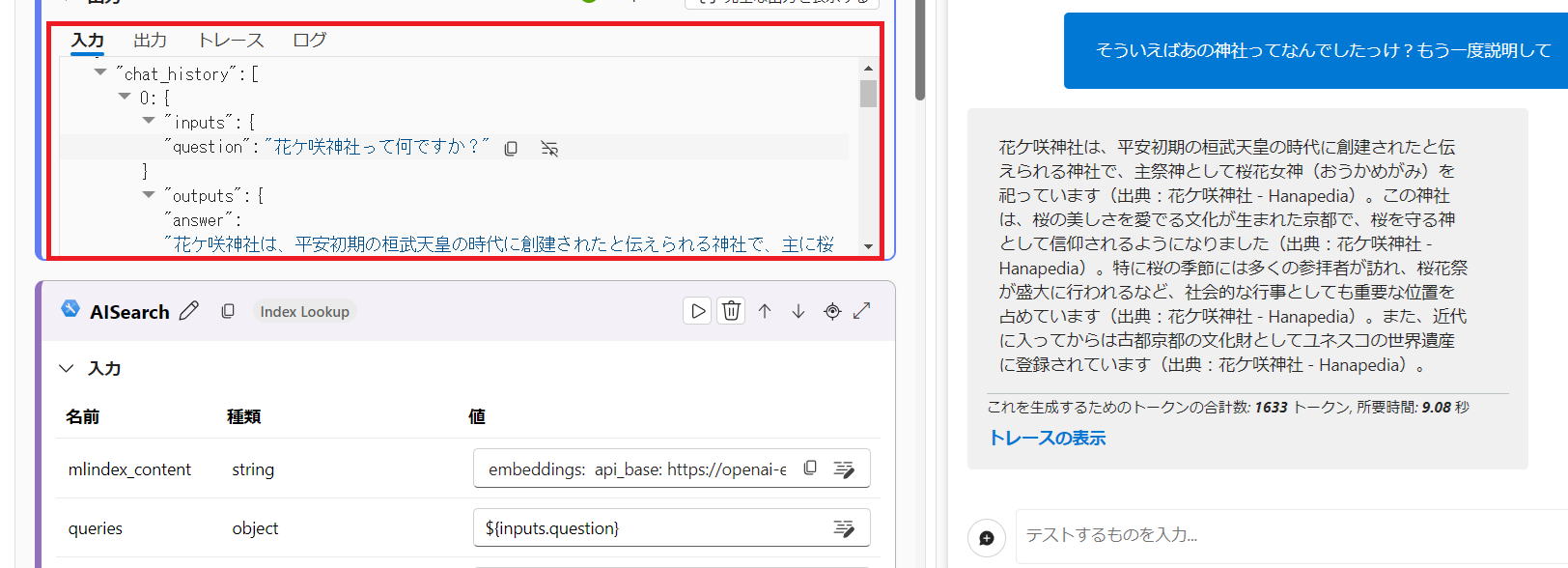Click the object type cell
The width and height of the screenshot is (1568, 568).
(255, 528)
